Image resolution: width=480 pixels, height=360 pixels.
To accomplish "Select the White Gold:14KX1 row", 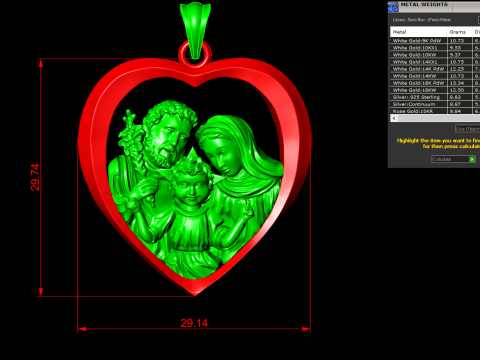I will 435,62.
